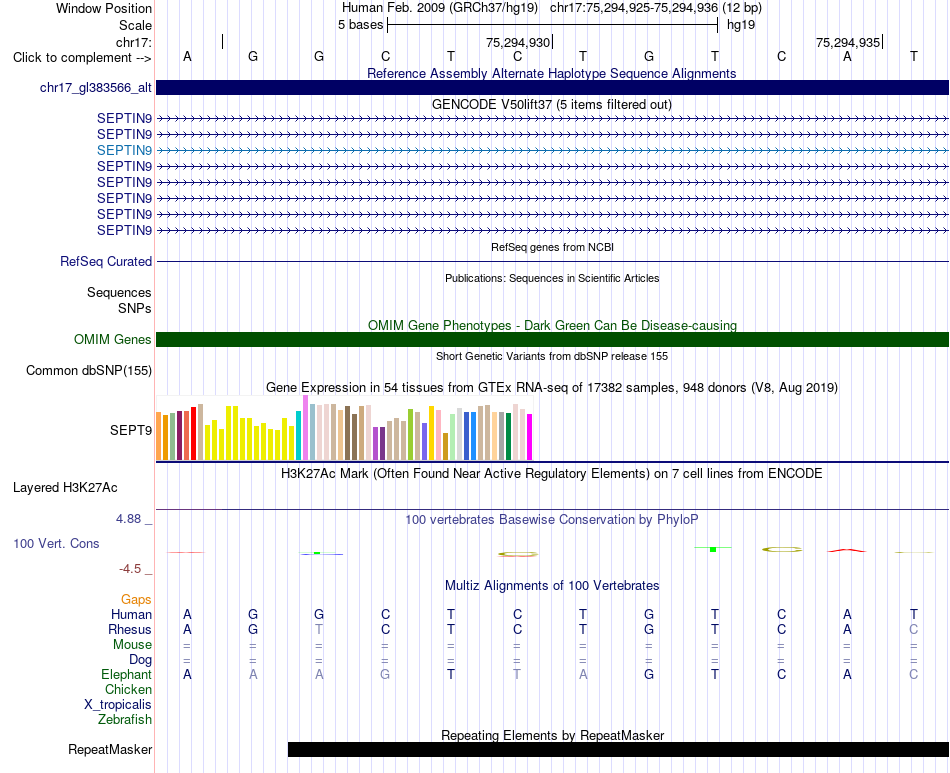This screenshot has width=950, height=773.
Task: Click the Zebrafish species row label
Action: [125, 720]
